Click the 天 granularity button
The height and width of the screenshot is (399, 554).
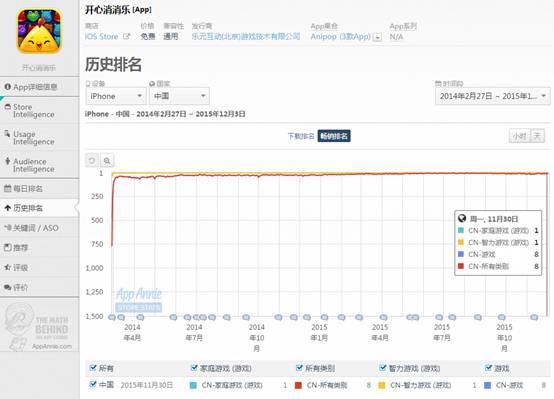(x=537, y=136)
